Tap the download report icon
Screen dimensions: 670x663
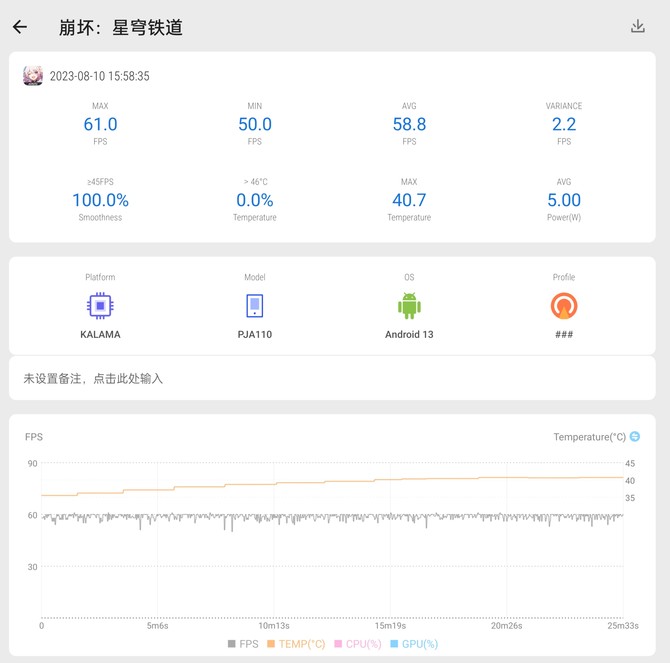638,26
